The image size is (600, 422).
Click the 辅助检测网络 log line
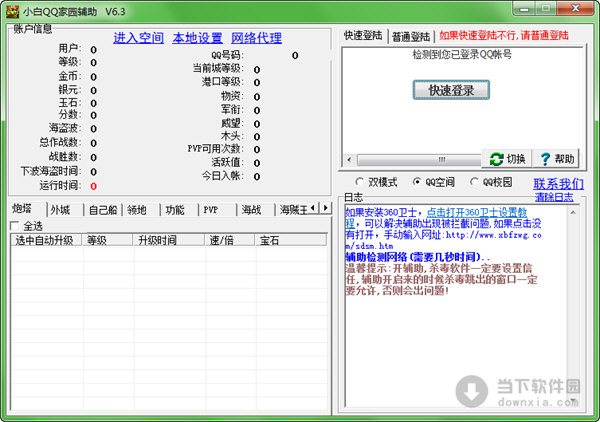(x=417, y=257)
